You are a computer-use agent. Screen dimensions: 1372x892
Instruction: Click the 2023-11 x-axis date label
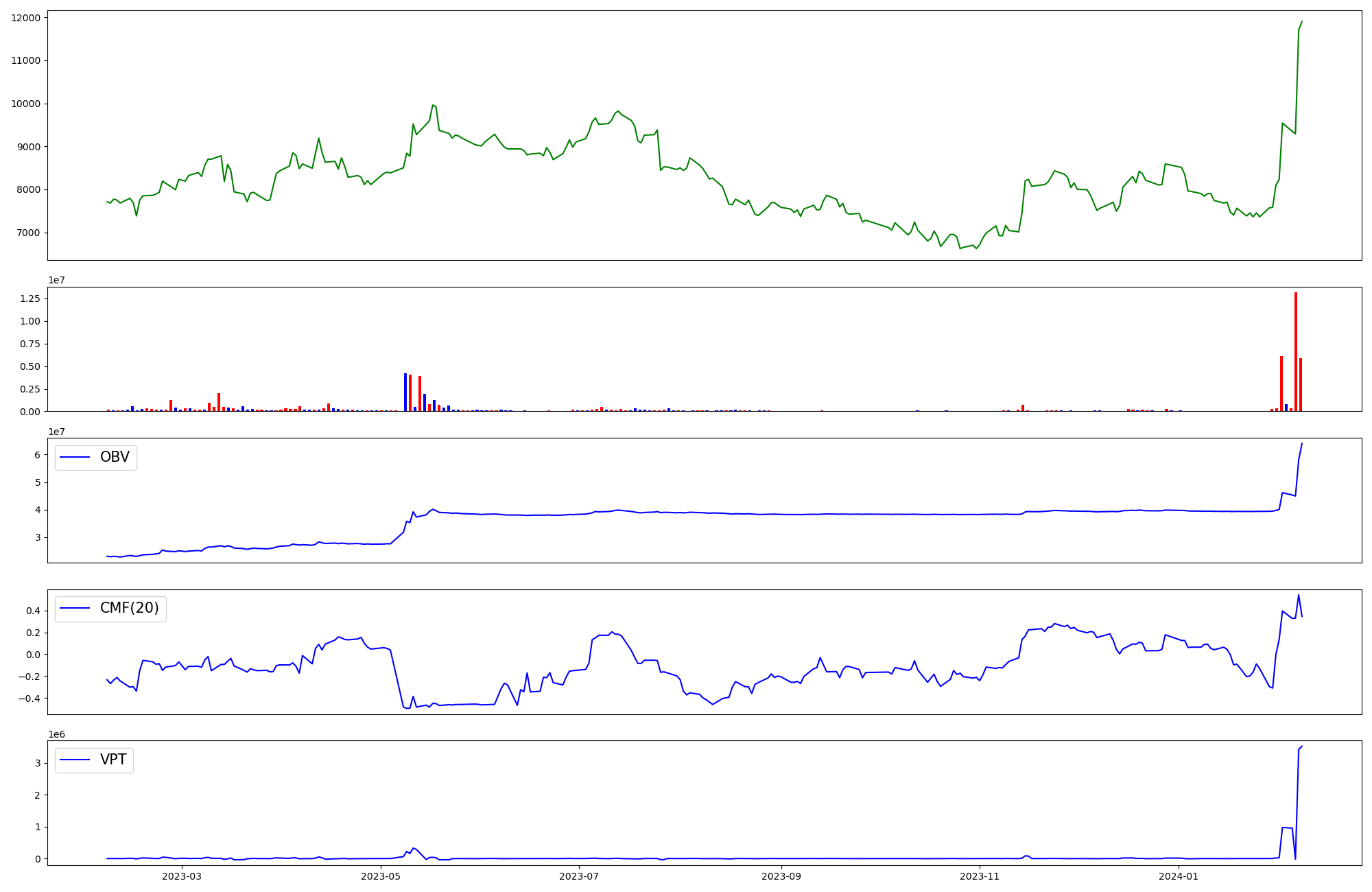pyautogui.click(x=980, y=876)
